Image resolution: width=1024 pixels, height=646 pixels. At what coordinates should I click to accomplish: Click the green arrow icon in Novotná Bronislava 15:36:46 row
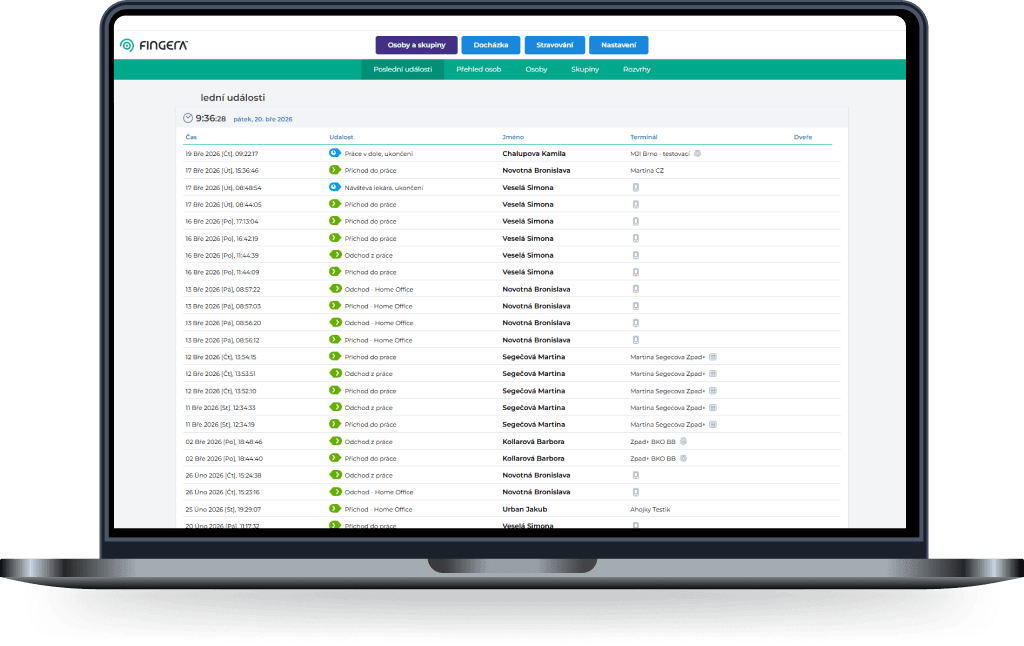point(335,170)
